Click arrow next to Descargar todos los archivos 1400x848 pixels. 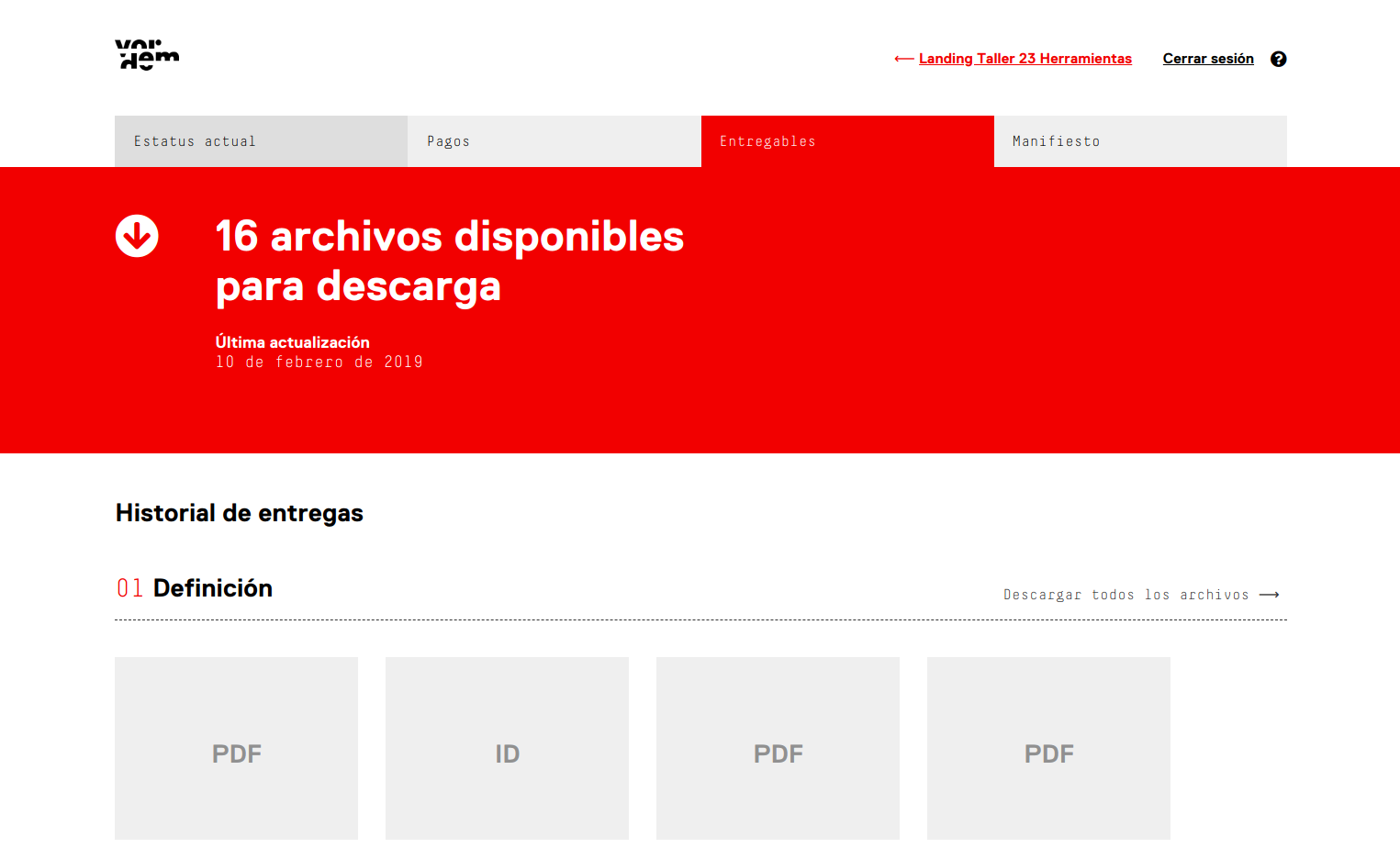pyautogui.click(x=1270, y=595)
